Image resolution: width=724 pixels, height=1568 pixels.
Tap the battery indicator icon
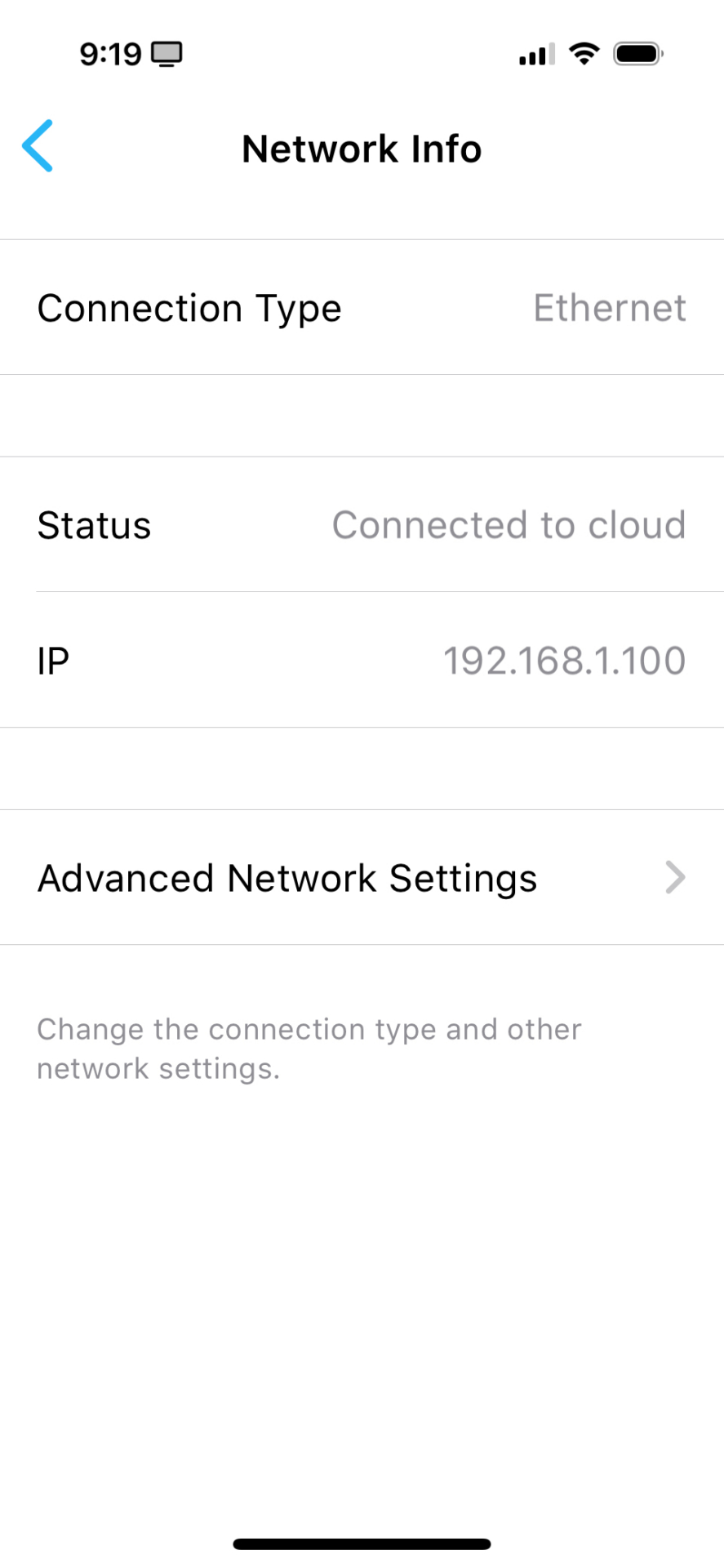638,54
